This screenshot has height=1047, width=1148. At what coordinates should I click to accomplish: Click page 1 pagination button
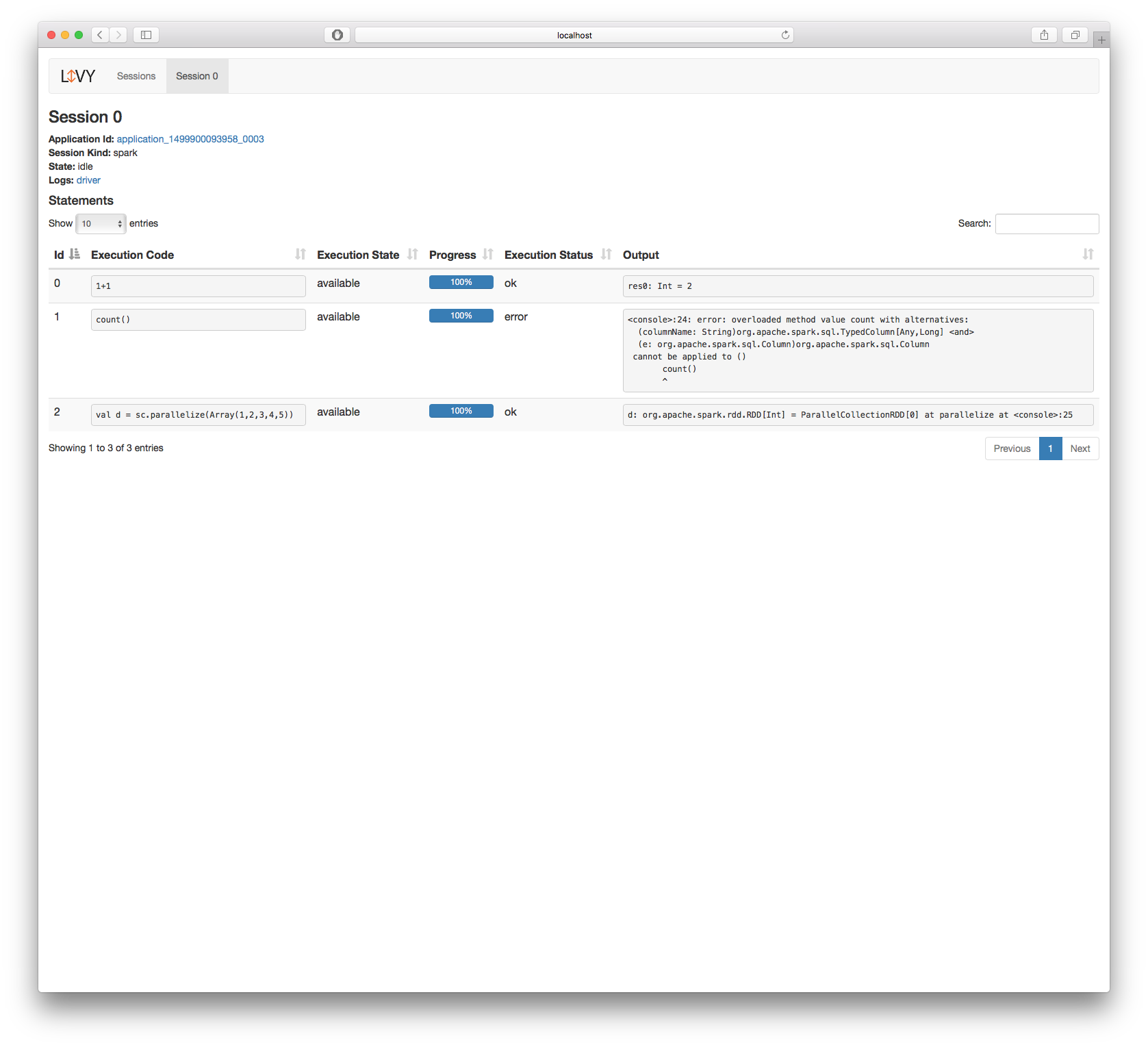point(1050,449)
